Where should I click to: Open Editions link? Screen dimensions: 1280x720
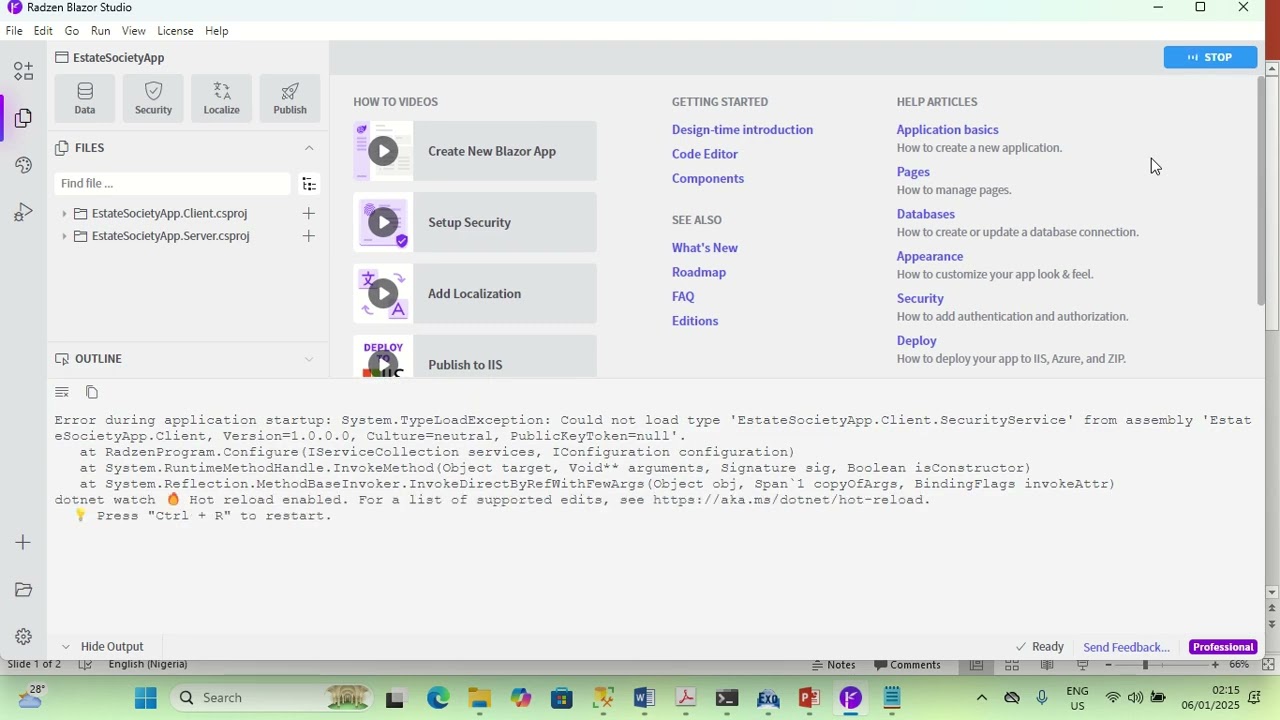[695, 321]
